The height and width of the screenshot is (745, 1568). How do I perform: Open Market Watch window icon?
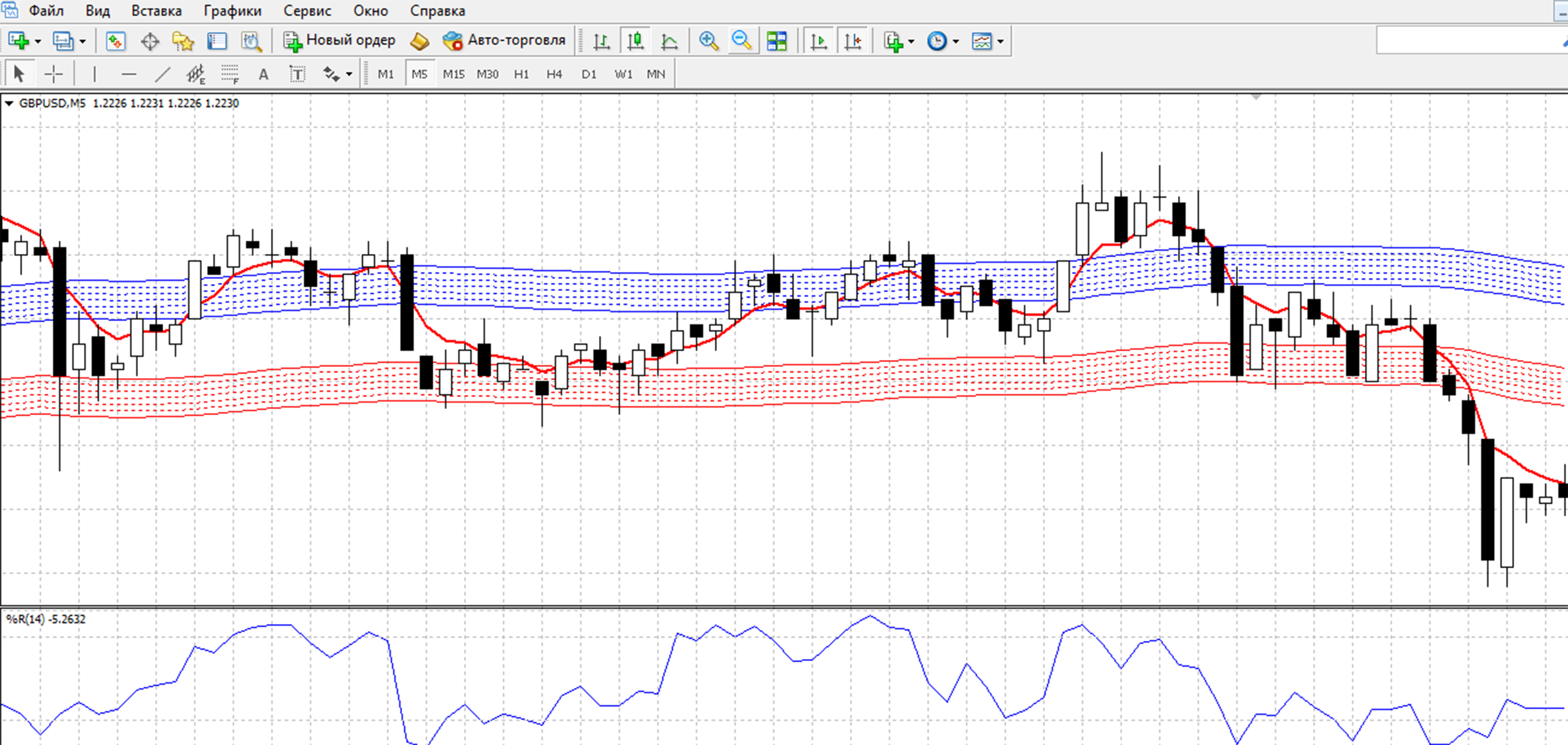pos(115,41)
